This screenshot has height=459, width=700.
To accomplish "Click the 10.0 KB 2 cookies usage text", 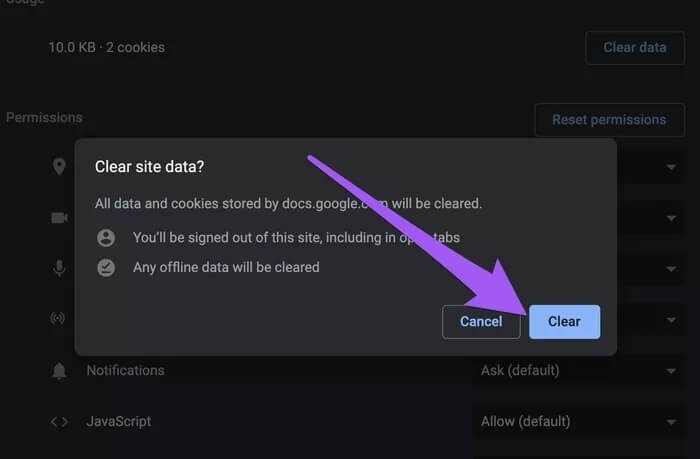I will (107, 47).
